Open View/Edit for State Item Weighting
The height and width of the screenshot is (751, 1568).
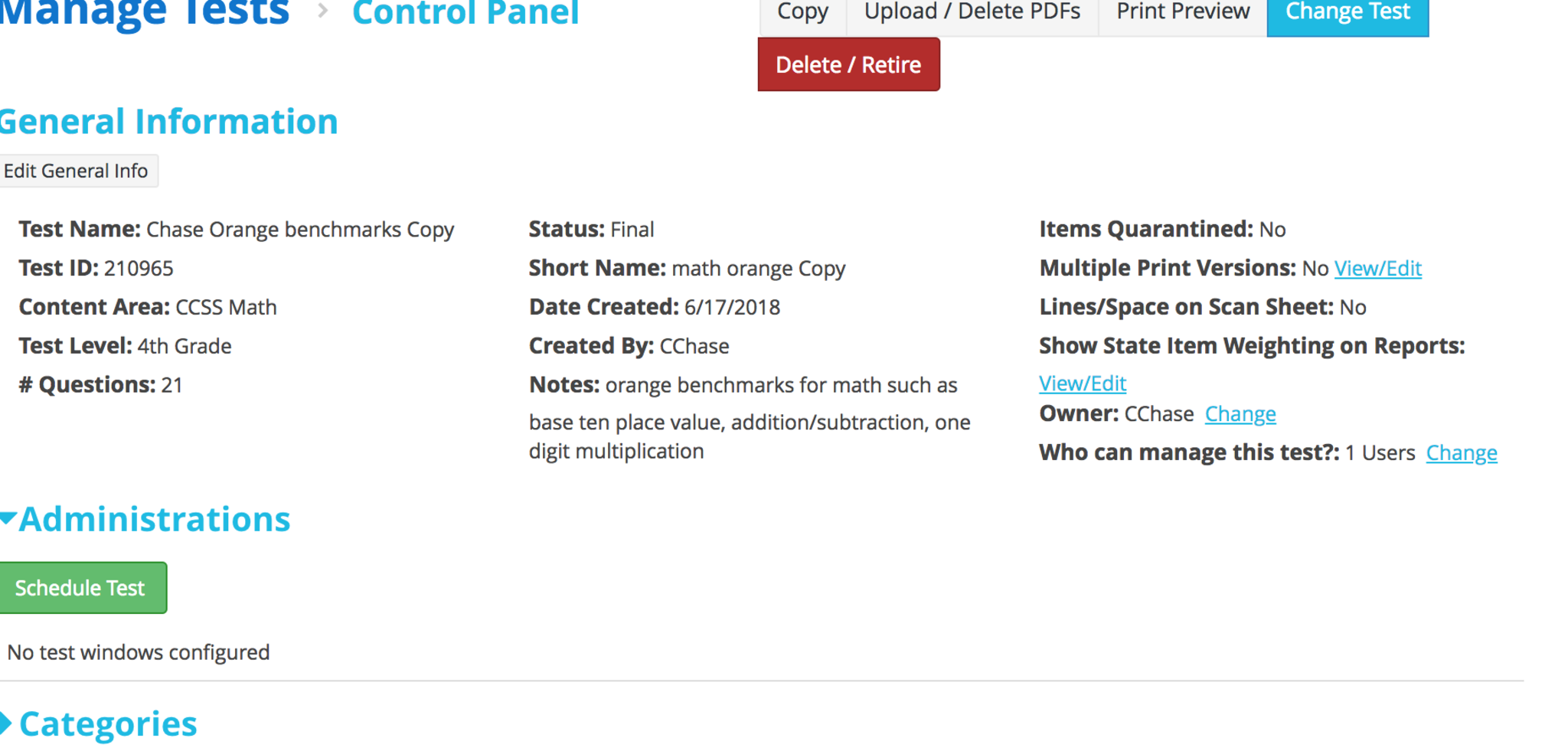point(1082,384)
